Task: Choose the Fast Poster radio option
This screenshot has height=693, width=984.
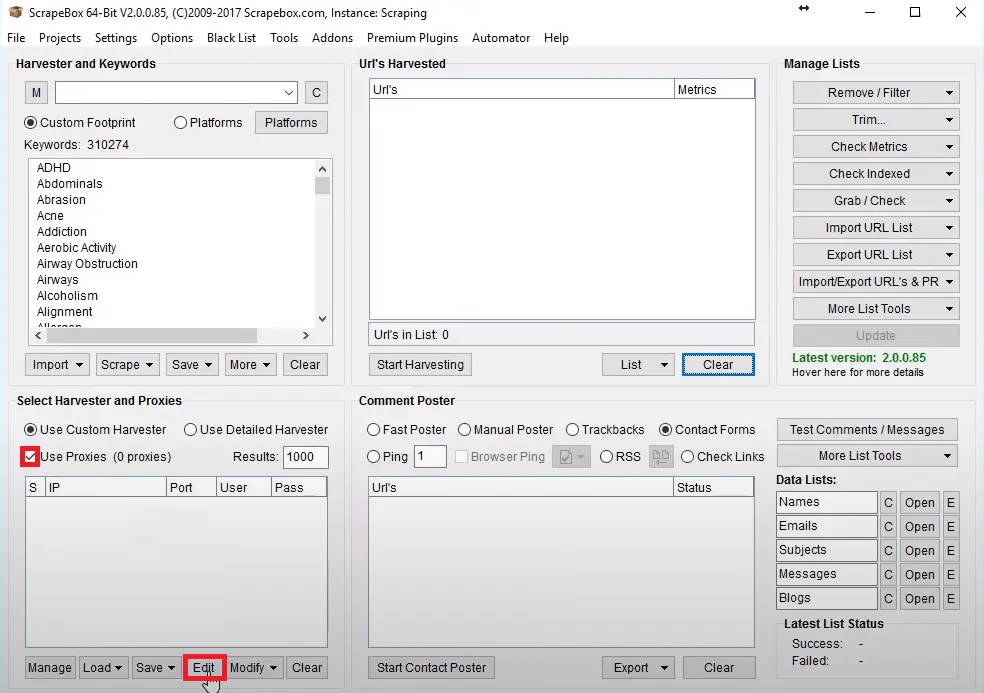Action: point(373,430)
